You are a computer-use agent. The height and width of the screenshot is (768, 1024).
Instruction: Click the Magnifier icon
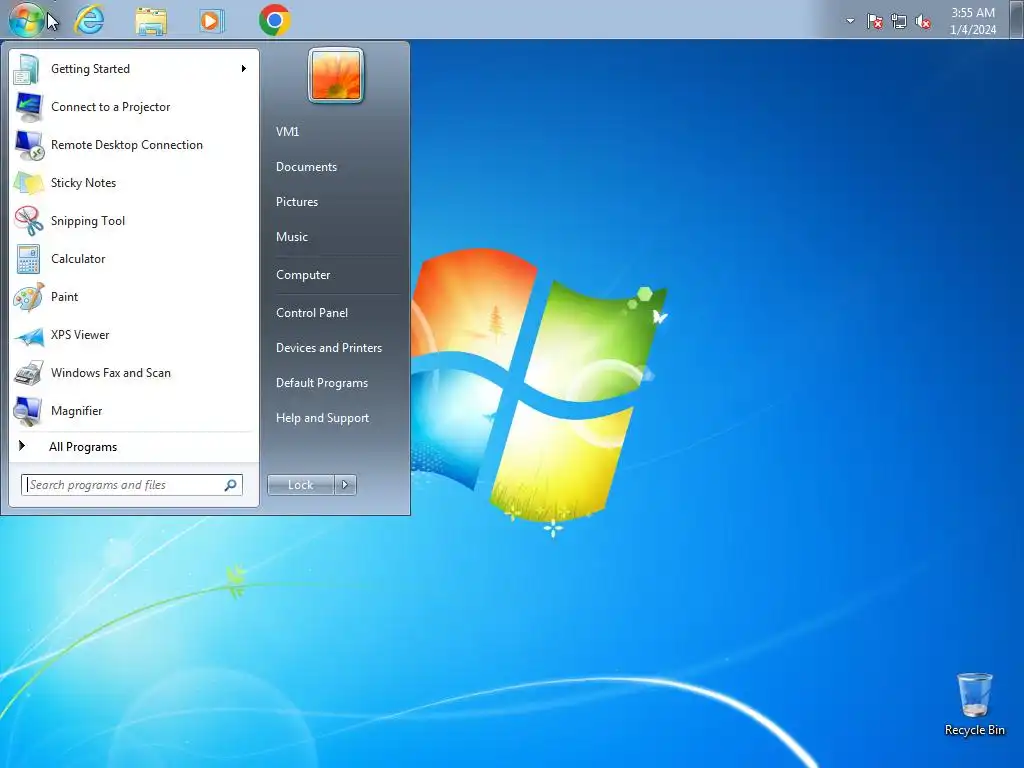click(27, 411)
